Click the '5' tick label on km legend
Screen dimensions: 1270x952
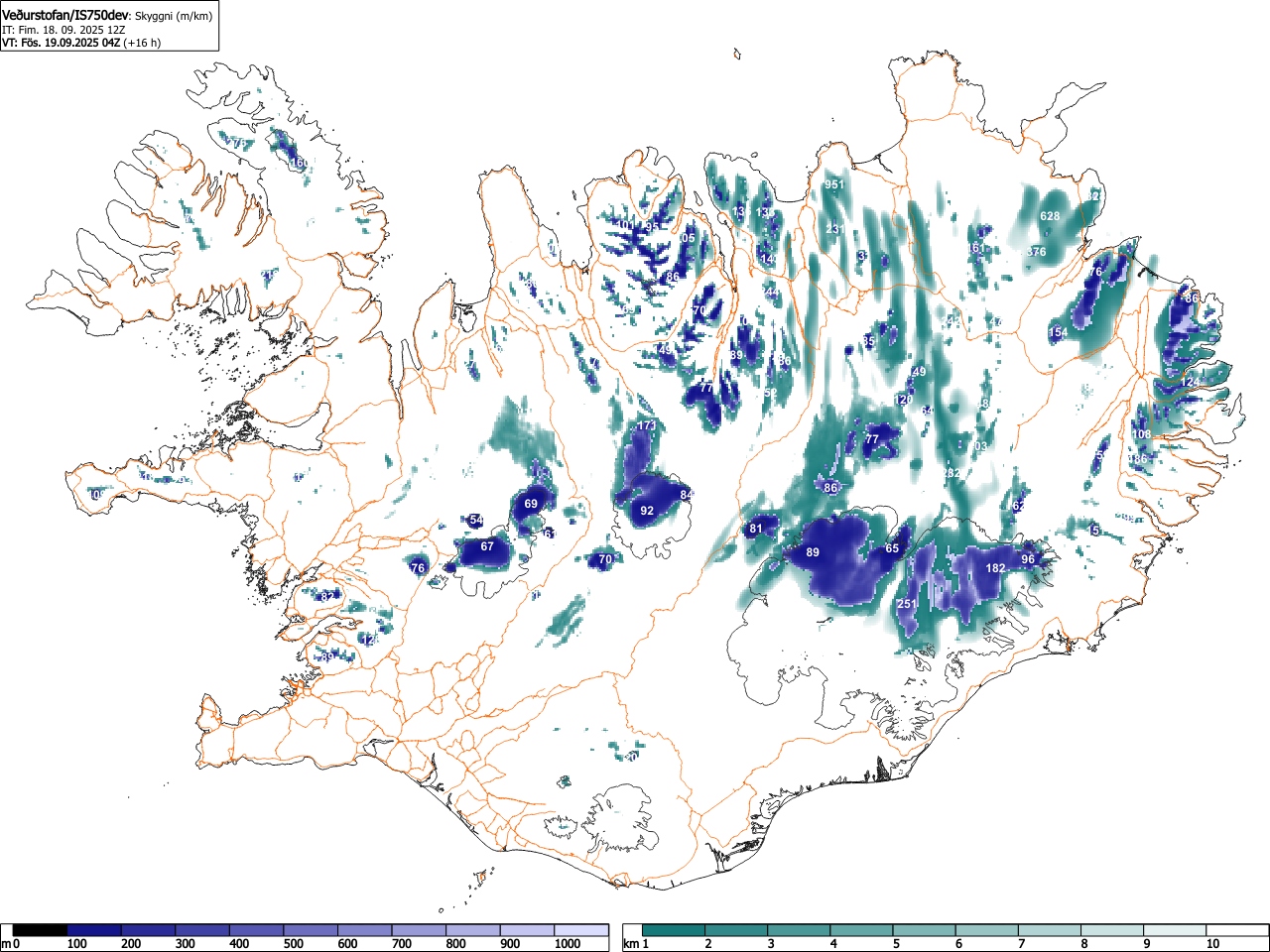[x=896, y=945]
